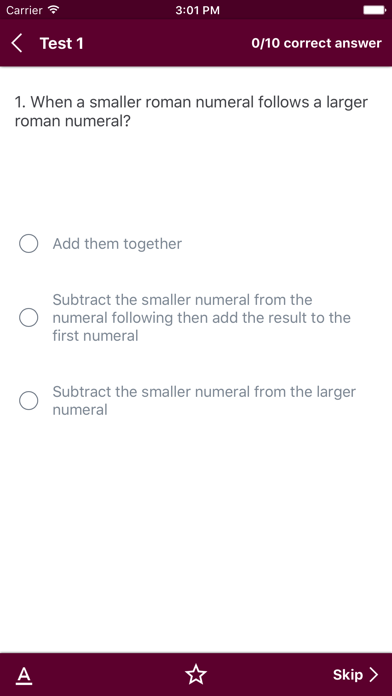Tap the font size 'A' icon
This screenshot has height=696, width=392.
(24, 675)
